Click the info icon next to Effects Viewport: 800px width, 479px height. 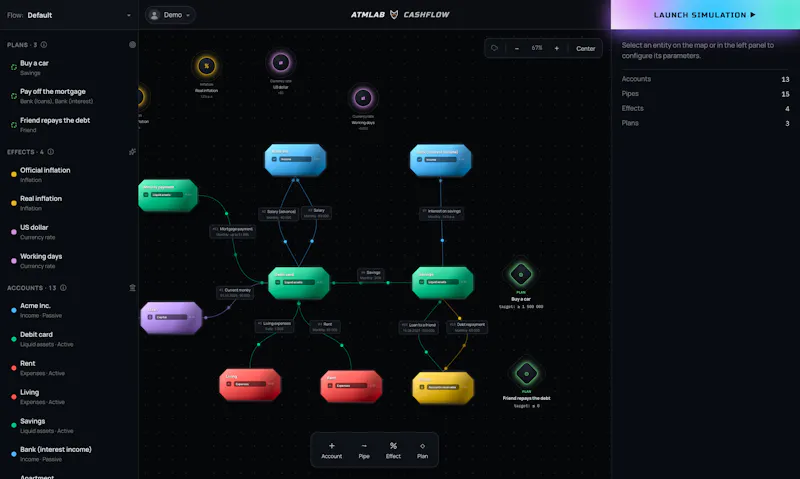[51, 152]
